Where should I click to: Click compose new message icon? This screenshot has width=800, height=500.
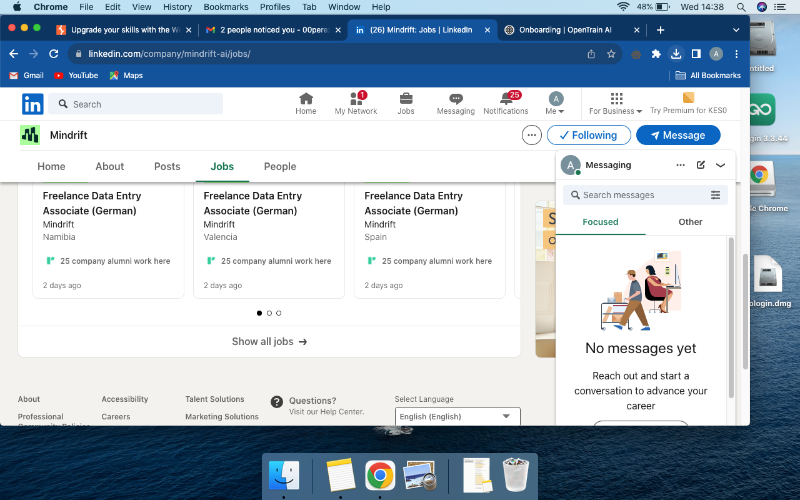pos(701,165)
